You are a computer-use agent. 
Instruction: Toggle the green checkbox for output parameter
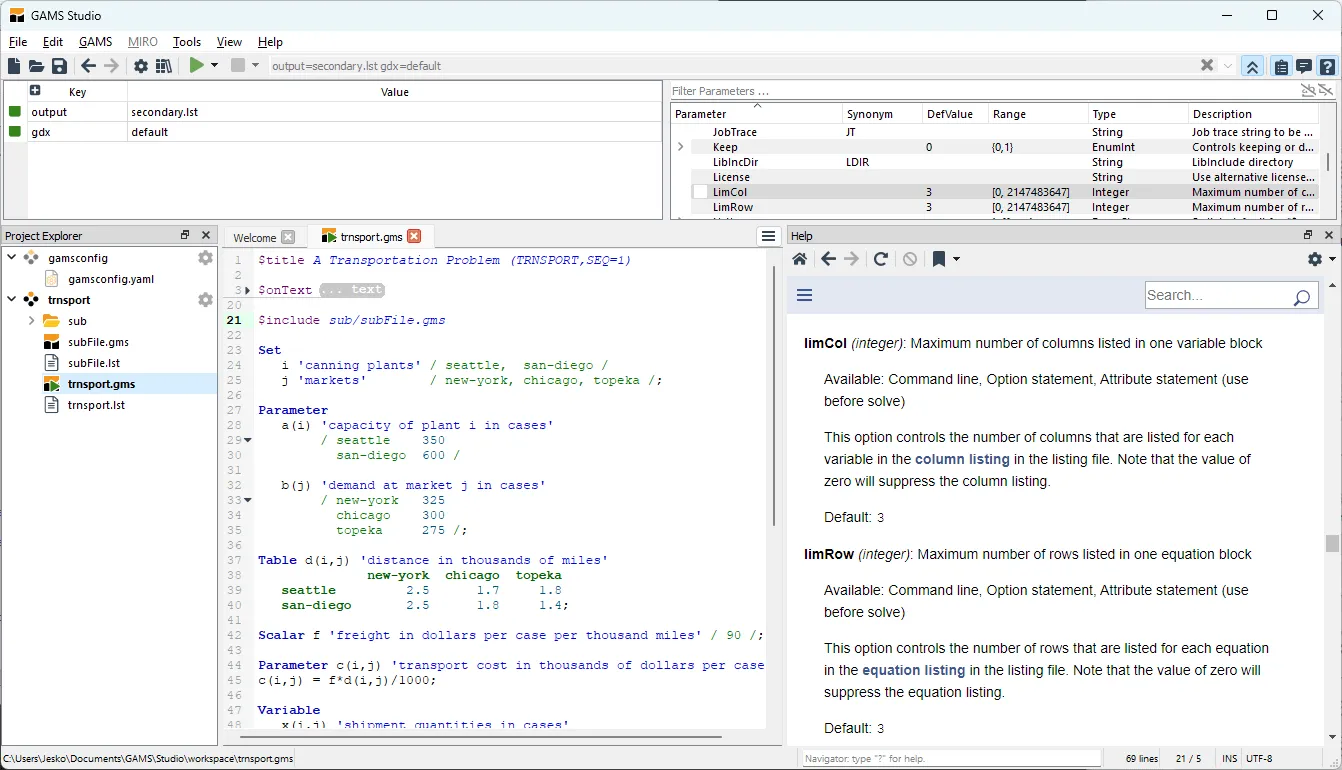(x=15, y=112)
